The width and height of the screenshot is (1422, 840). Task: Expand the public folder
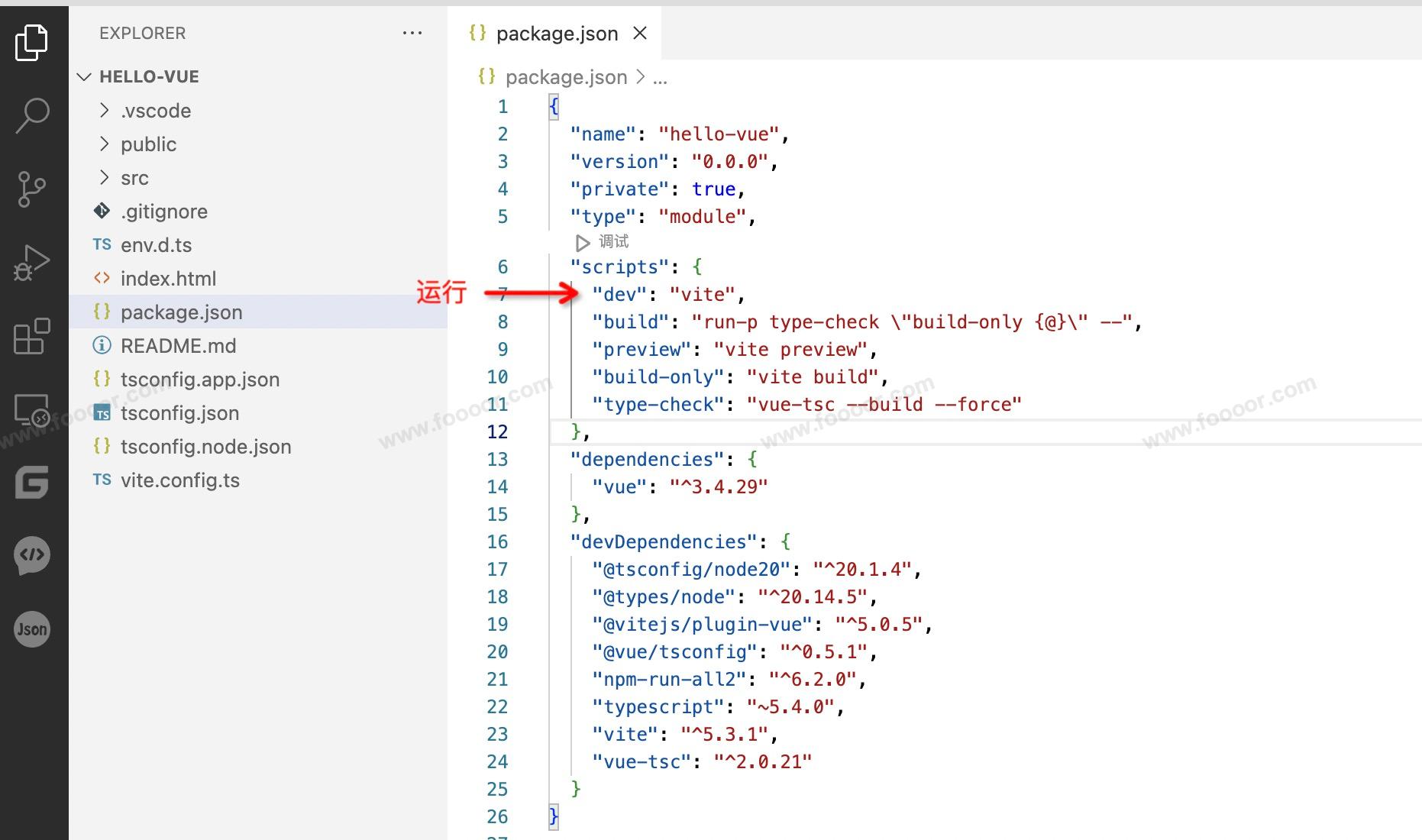[148, 144]
